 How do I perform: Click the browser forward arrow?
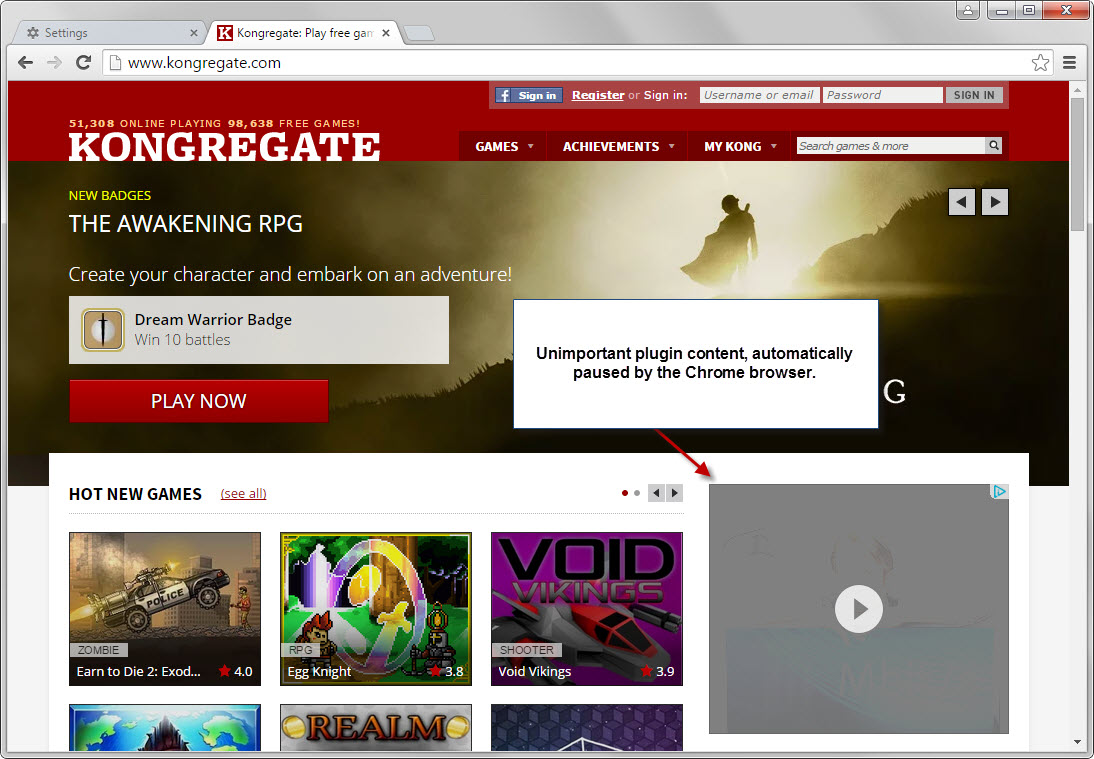click(x=54, y=63)
